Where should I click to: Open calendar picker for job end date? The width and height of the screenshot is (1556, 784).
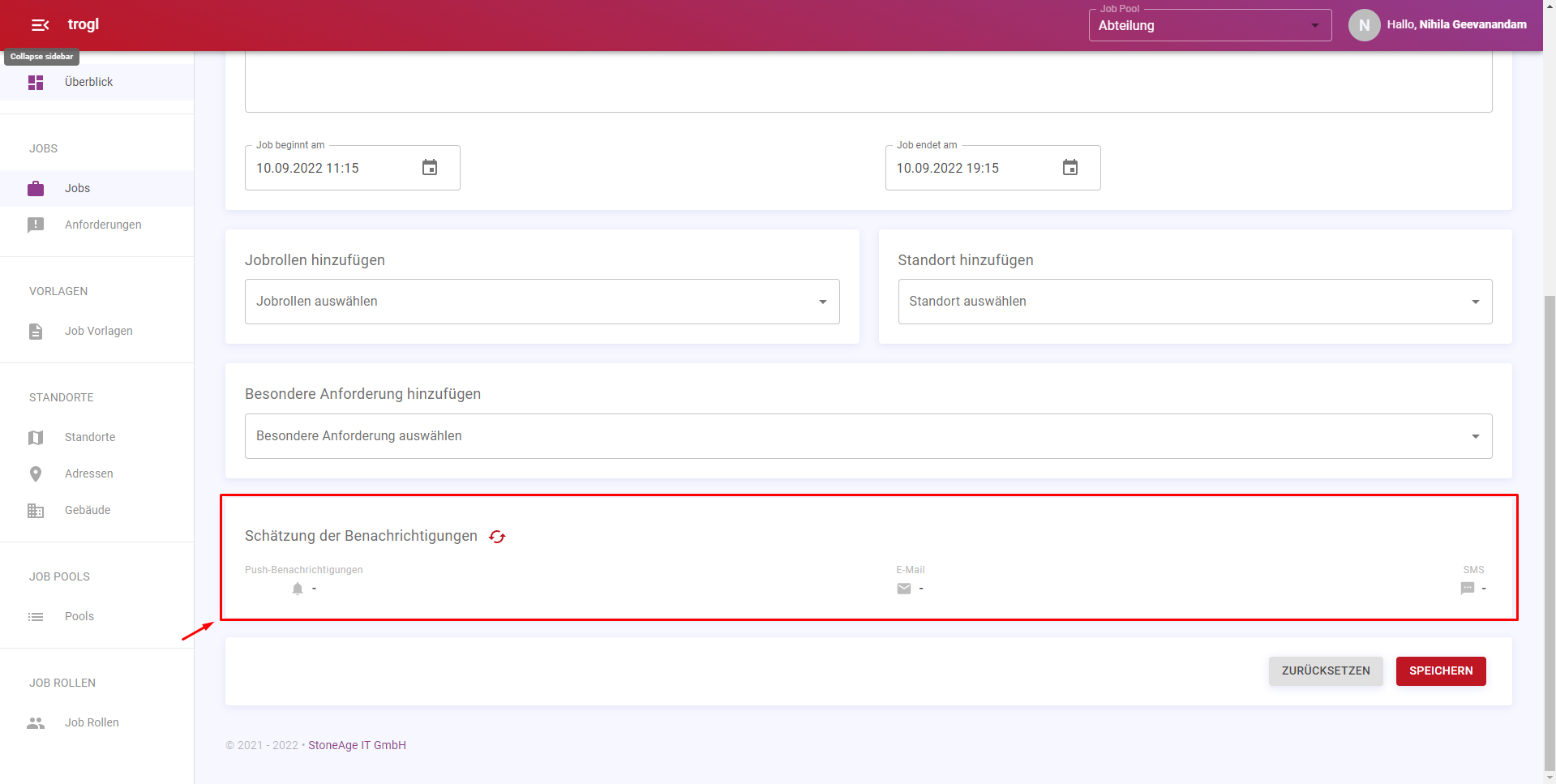pyautogui.click(x=1069, y=168)
